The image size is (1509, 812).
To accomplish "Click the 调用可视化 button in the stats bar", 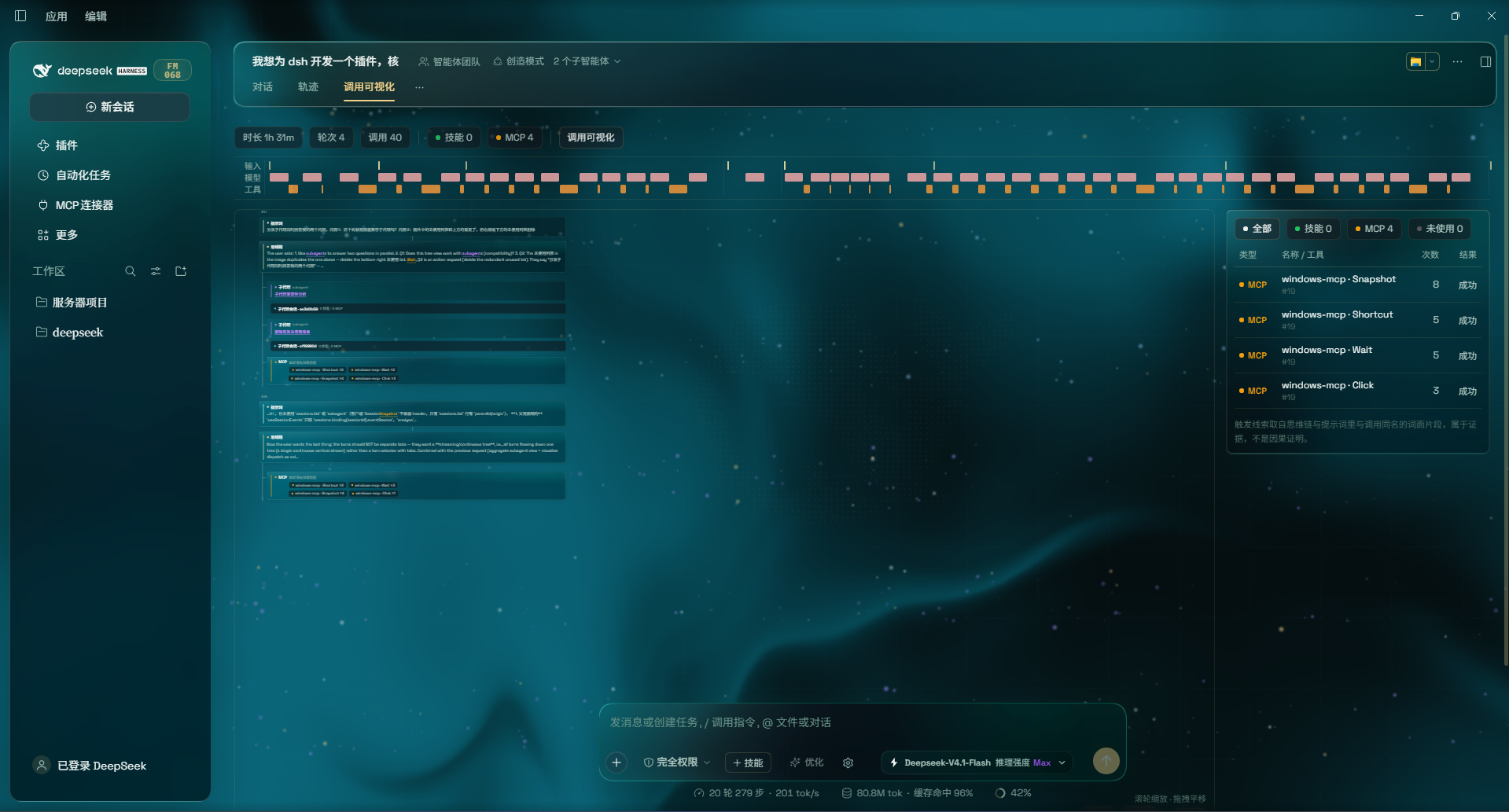I will [591, 138].
